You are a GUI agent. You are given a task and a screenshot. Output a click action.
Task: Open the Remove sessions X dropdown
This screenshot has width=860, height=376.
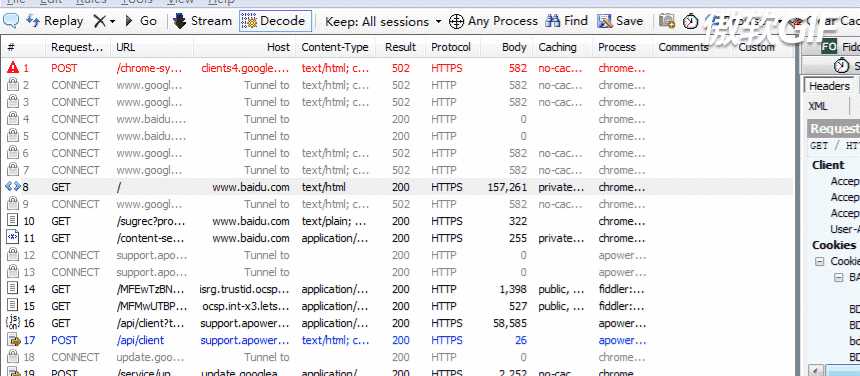coord(104,21)
